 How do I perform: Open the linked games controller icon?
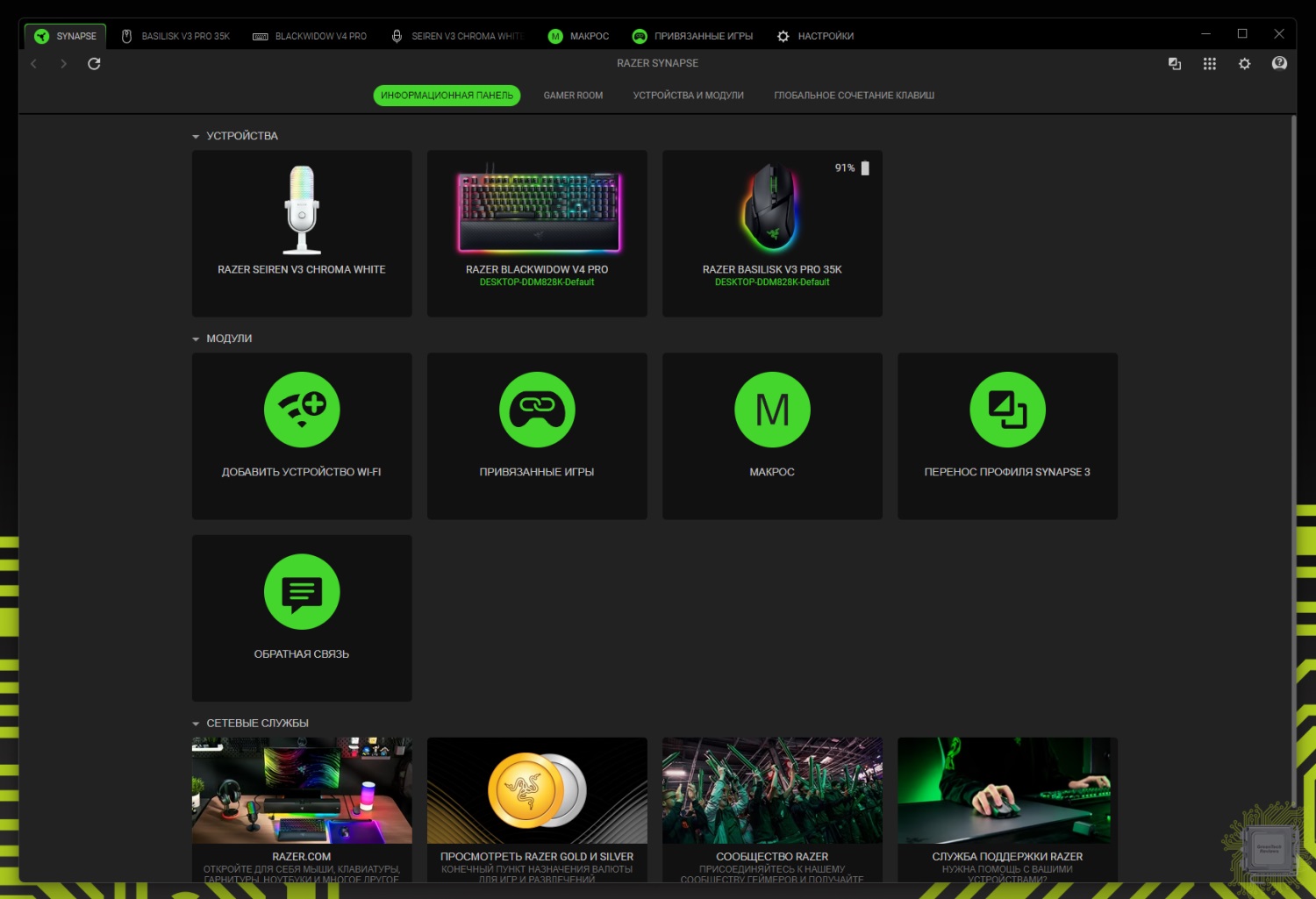click(x=537, y=410)
